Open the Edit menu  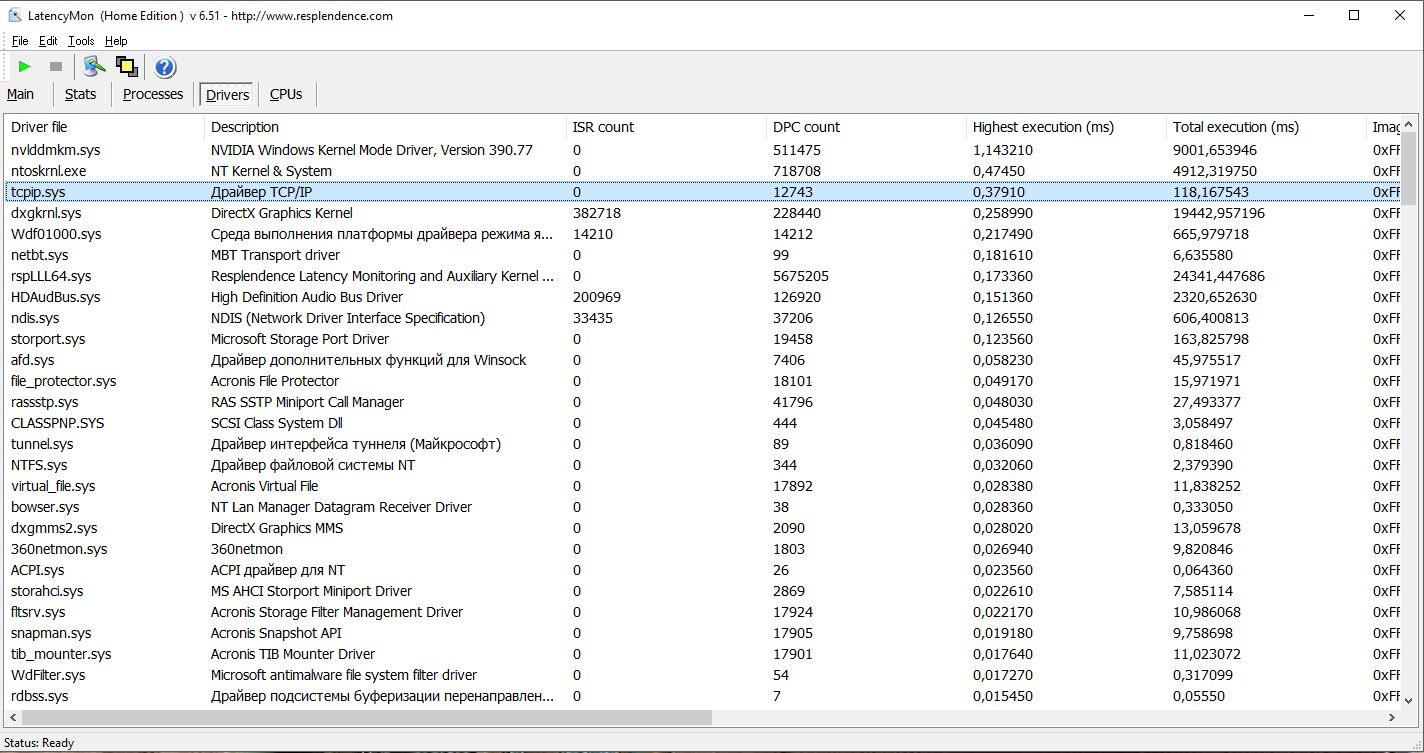pyautogui.click(x=48, y=41)
